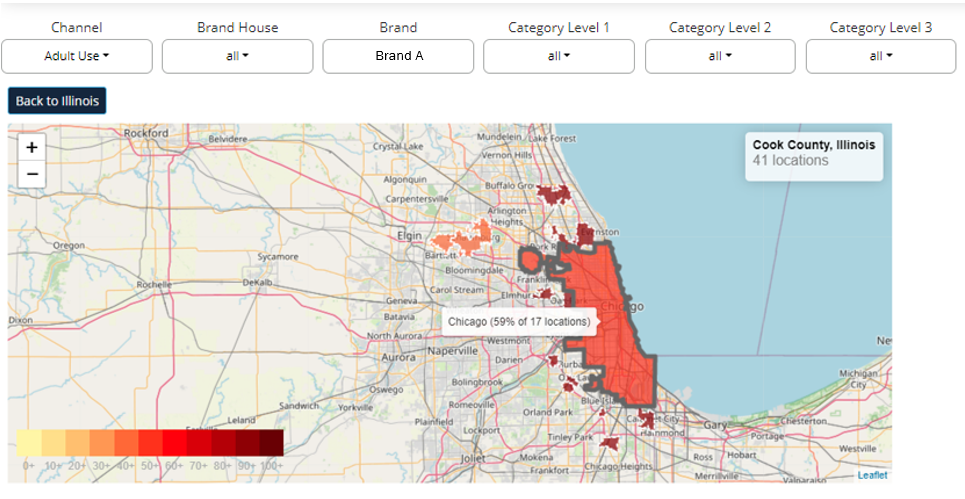Click the Rockford label on the map
Image resolution: width=965 pixels, height=499 pixels.
pyautogui.click(x=146, y=132)
